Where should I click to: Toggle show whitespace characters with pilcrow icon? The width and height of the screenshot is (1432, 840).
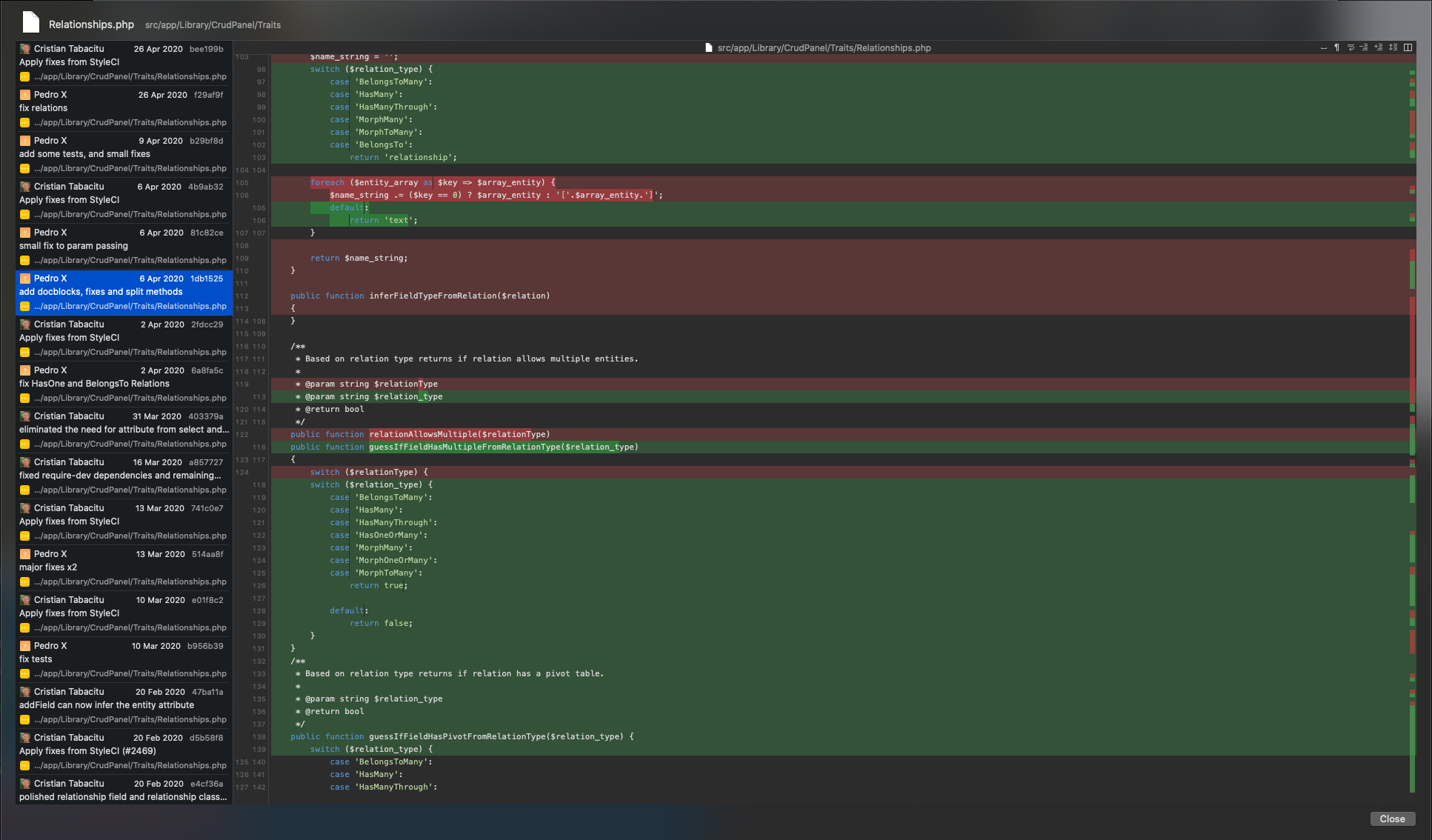(x=1337, y=47)
